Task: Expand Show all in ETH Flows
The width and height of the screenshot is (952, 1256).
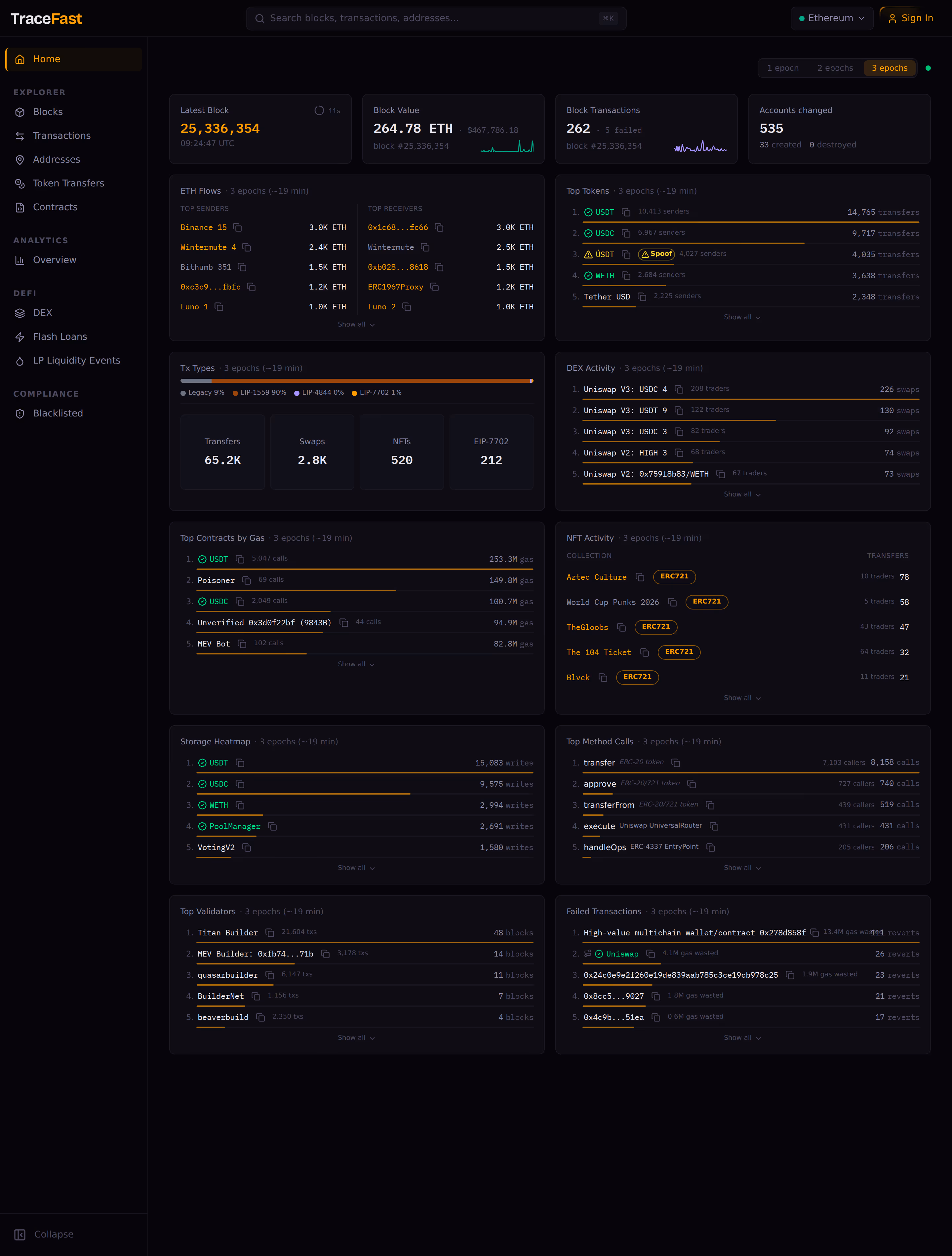Action: click(356, 324)
